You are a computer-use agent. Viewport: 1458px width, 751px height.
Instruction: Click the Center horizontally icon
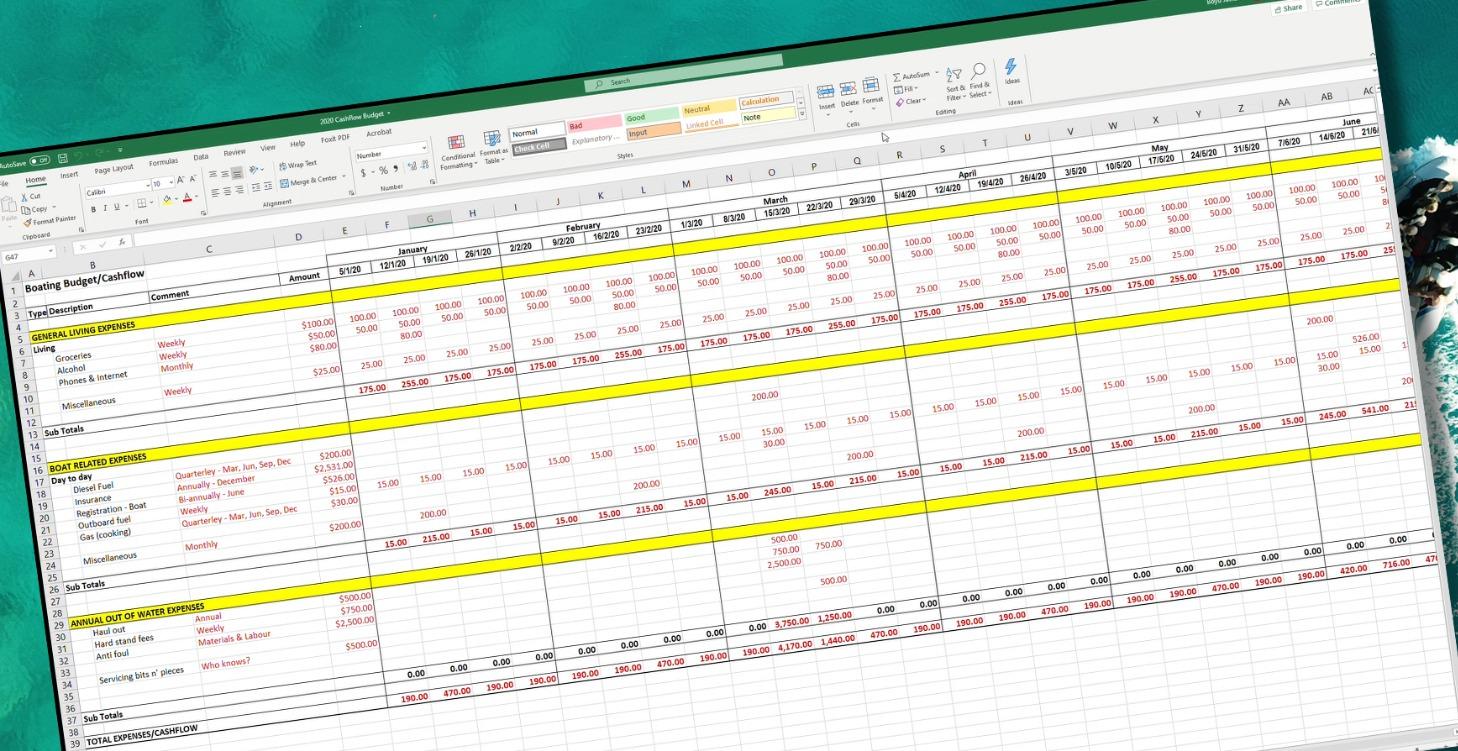pos(227,191)
